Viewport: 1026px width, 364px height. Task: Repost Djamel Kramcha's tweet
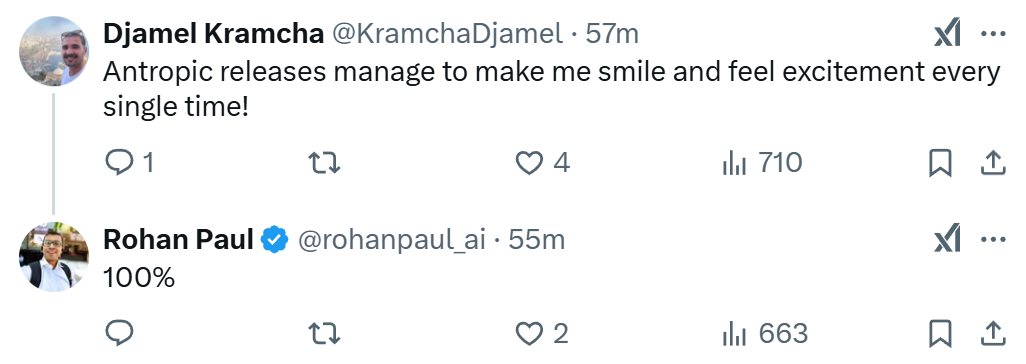pyautogui.click(x=324, y=162)
